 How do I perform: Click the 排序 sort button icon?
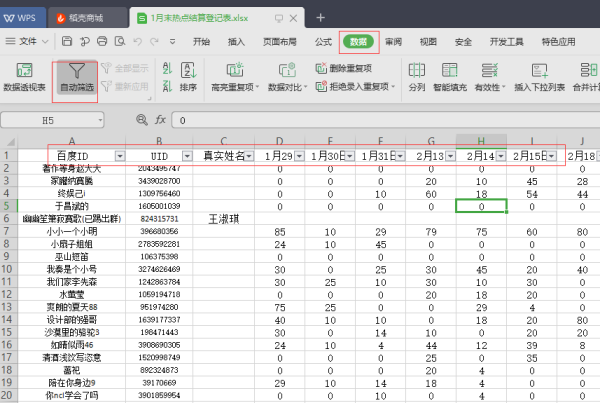click(x=188, y=71)
